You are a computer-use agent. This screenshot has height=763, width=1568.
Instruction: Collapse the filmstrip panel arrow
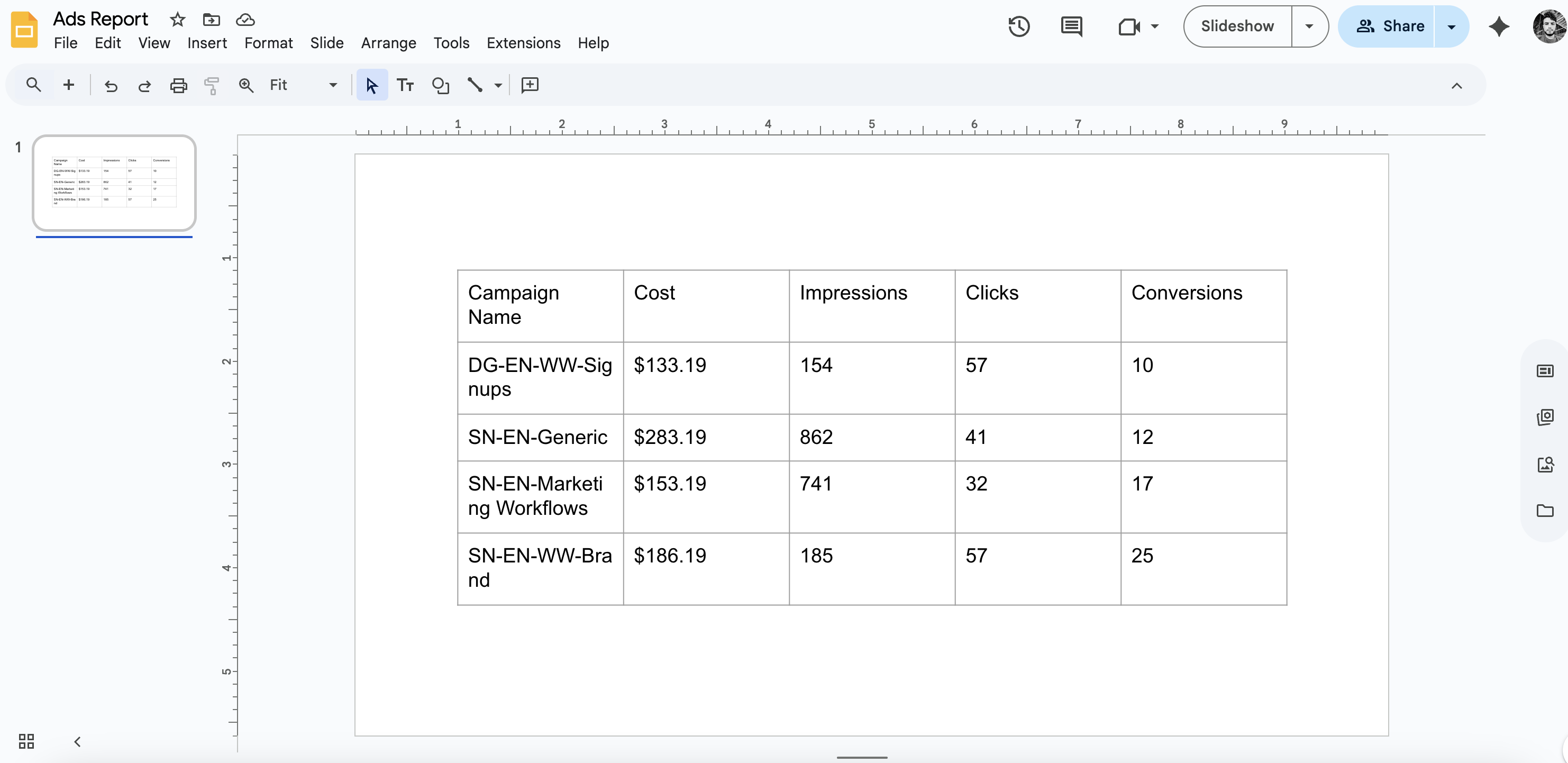tap(77, 741)
